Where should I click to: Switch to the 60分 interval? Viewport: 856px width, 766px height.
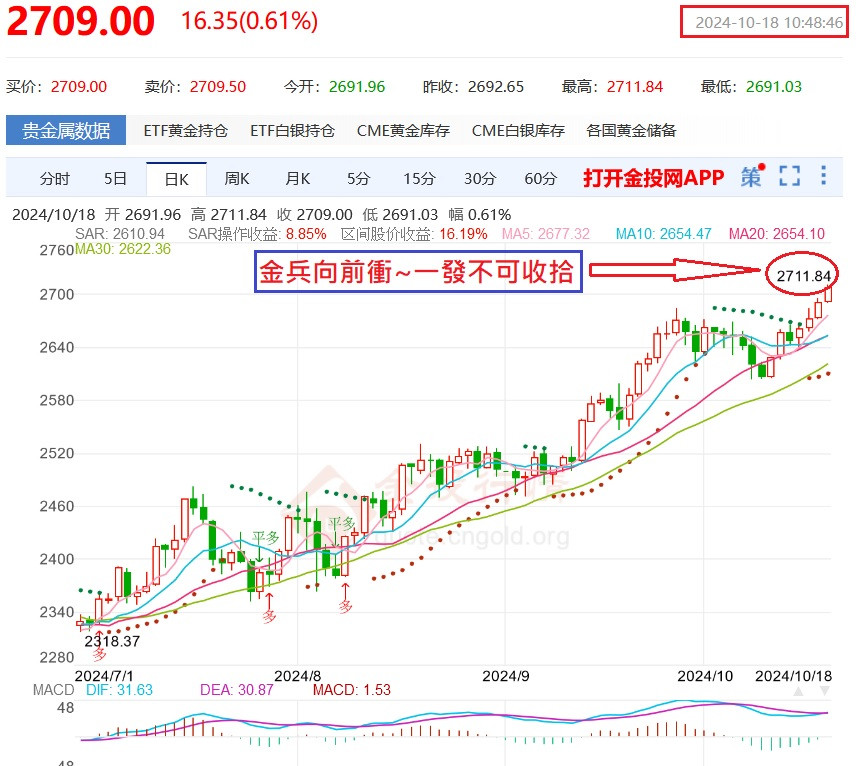(x=540, y=179)
